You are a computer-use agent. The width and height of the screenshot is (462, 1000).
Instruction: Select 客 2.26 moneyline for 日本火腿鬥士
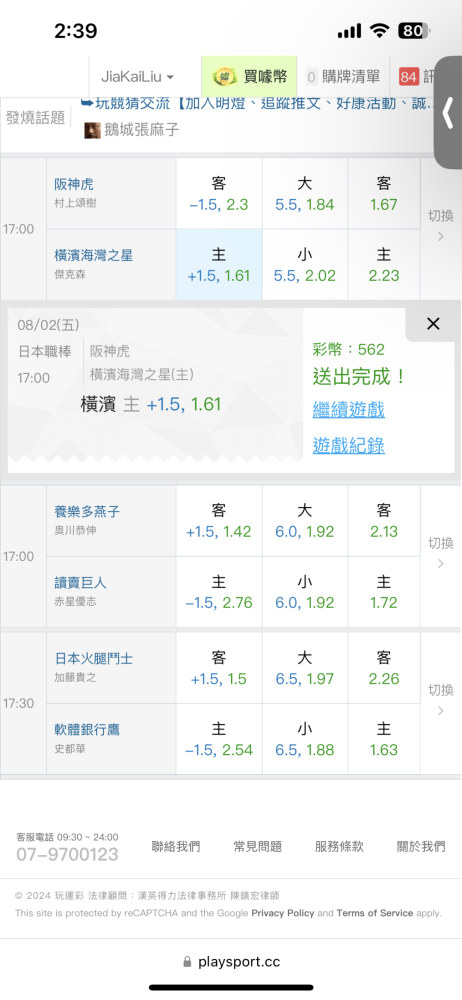pyautogui.click(x=384, y=668)
